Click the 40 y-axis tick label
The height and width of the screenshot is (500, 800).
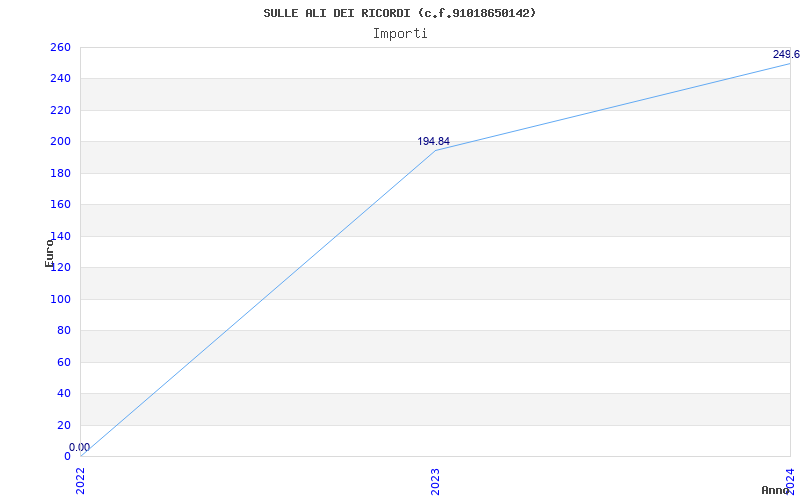[64, 393]
